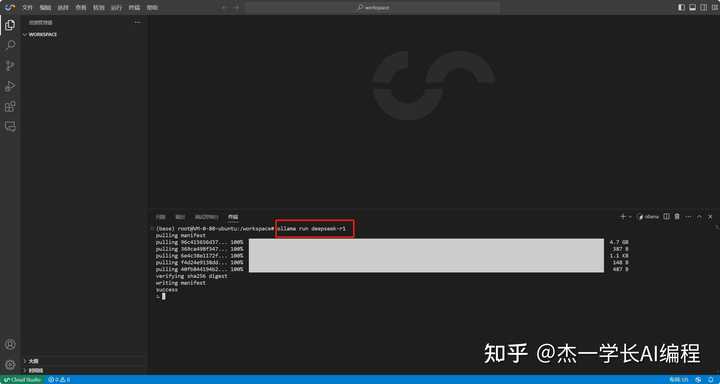Click the 'verifying sha256 digest' line
Image resolution: width=720 pixels, height=384 pixels.
coord(191,276)
